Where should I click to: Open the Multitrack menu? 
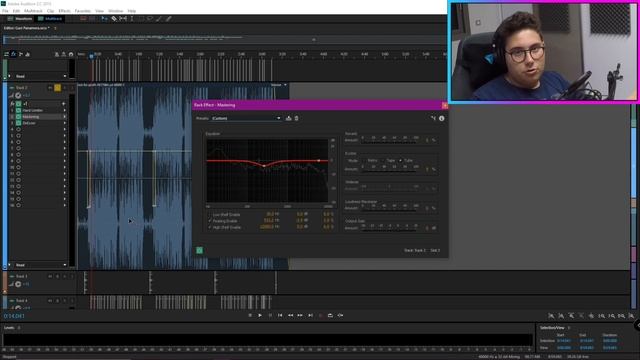pyautogui.click(x=33, y=11)
